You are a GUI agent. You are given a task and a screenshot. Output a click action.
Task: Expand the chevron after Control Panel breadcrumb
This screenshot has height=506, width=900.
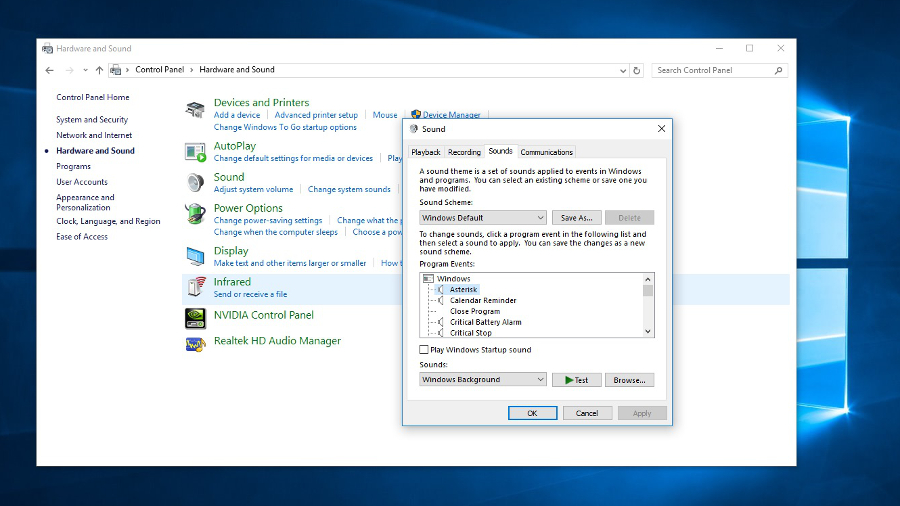pyautogui.click(x=192, y=70)
